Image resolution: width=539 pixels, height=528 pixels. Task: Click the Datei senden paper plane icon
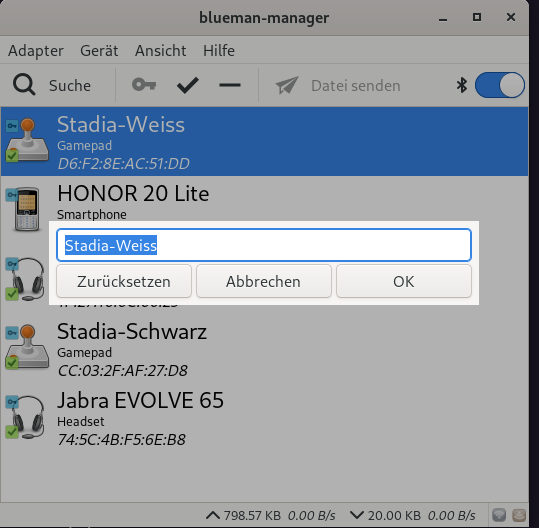click(x=287, y=85)
